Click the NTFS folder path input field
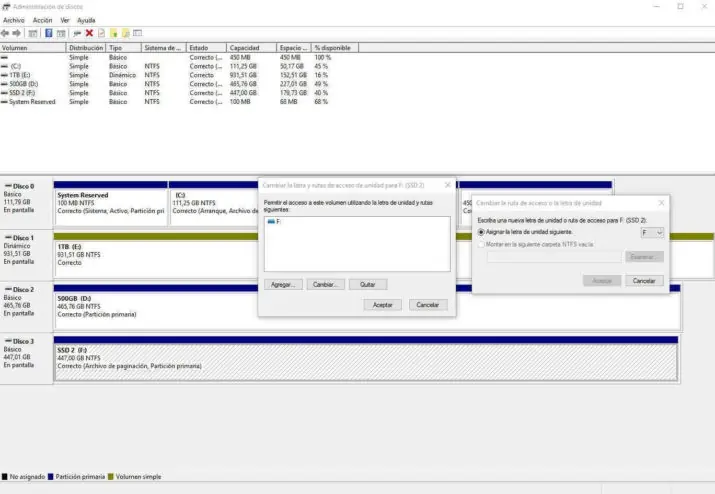Image resolution: width=715 pixels, height=494 pixels. [x=554, y=257]
